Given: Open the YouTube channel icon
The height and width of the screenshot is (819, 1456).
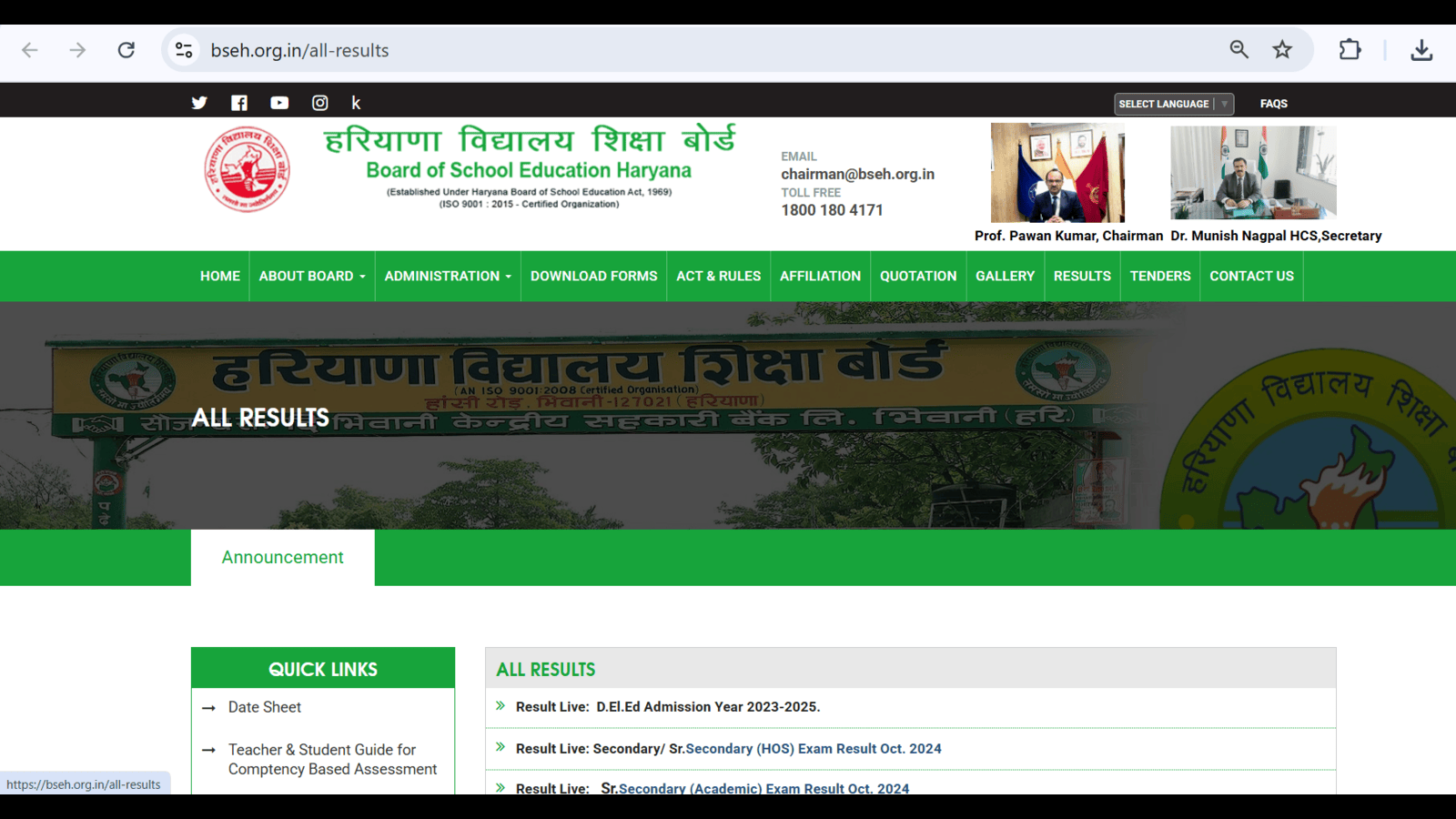Looking at the screenshot, I should 279,103.
